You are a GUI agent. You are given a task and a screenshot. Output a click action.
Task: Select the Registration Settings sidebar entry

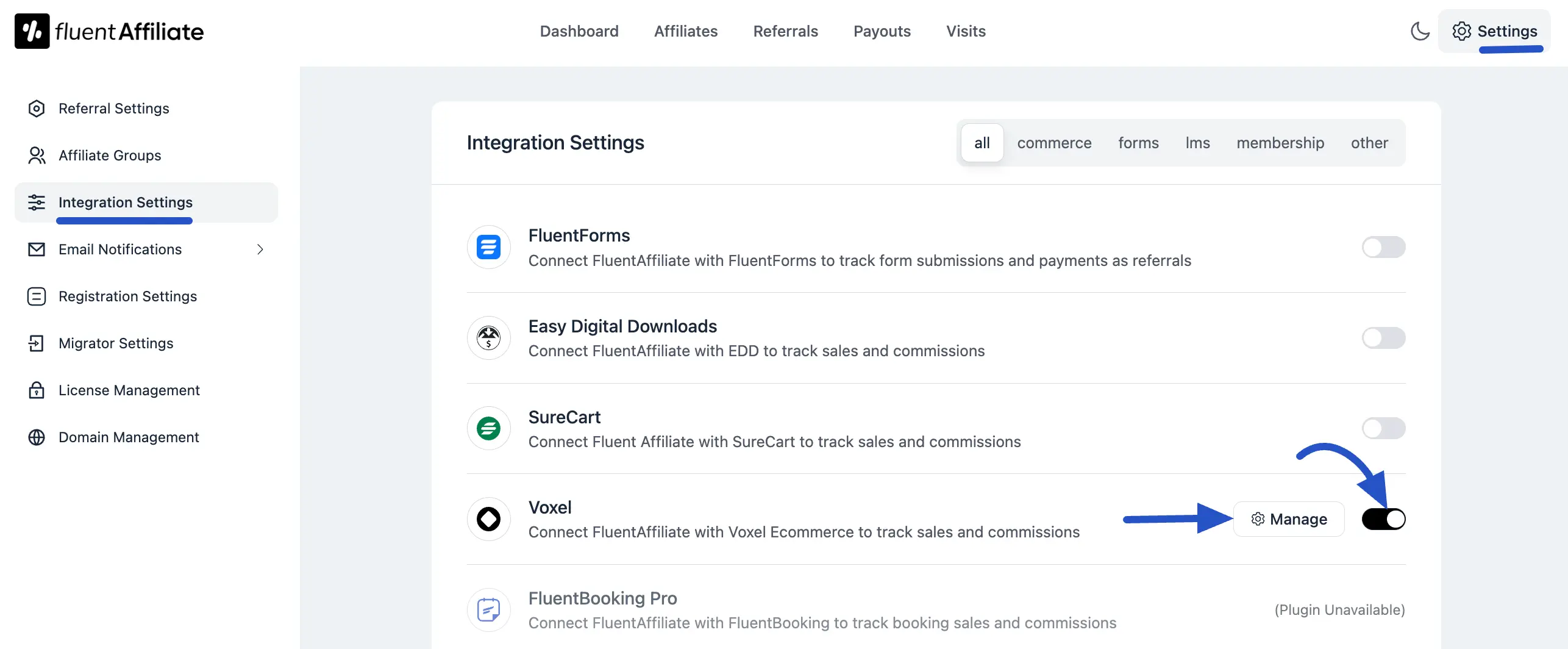[x=127, y=296]
